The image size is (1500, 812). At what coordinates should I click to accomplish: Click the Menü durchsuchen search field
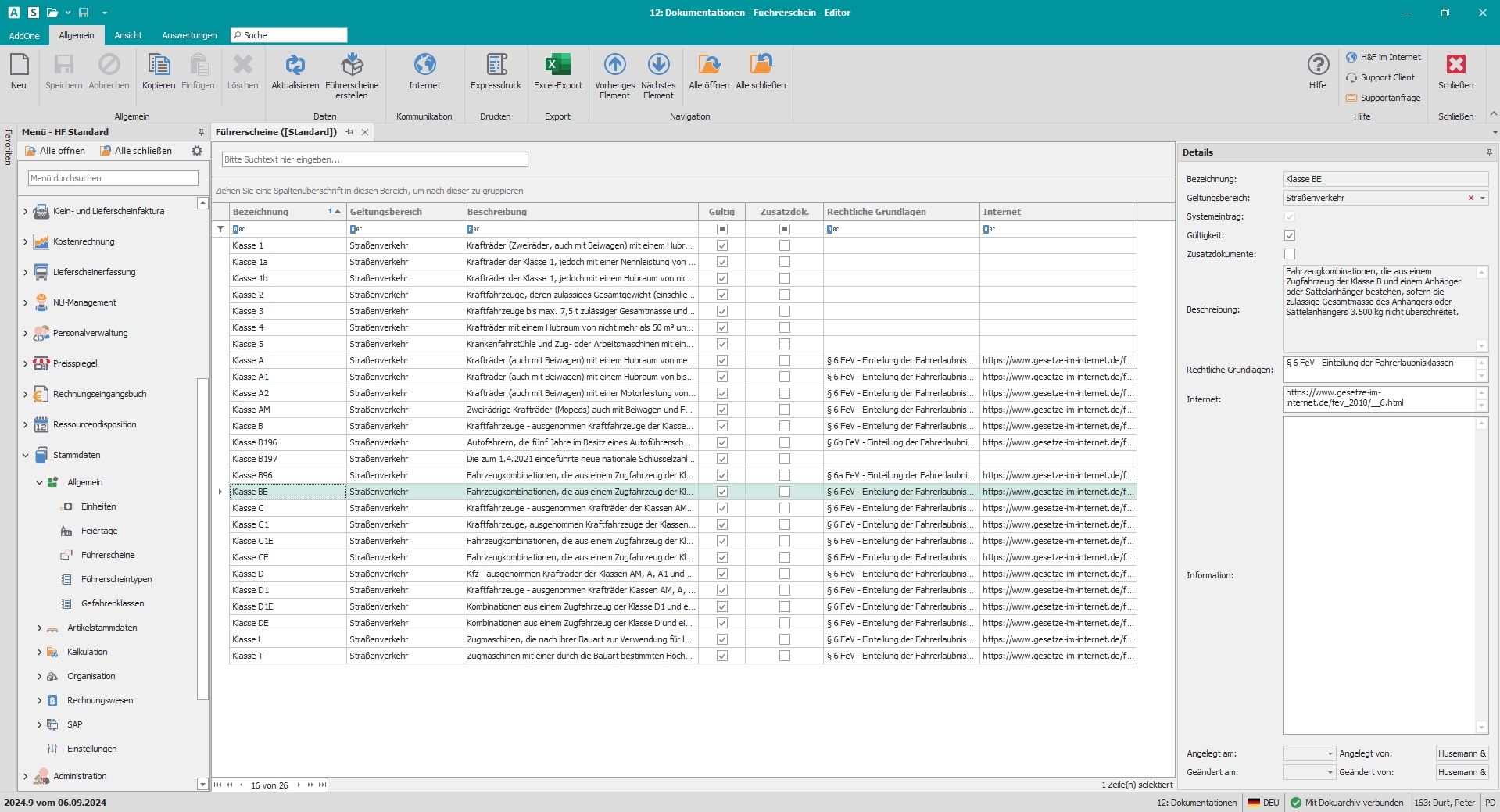point(113,178)
